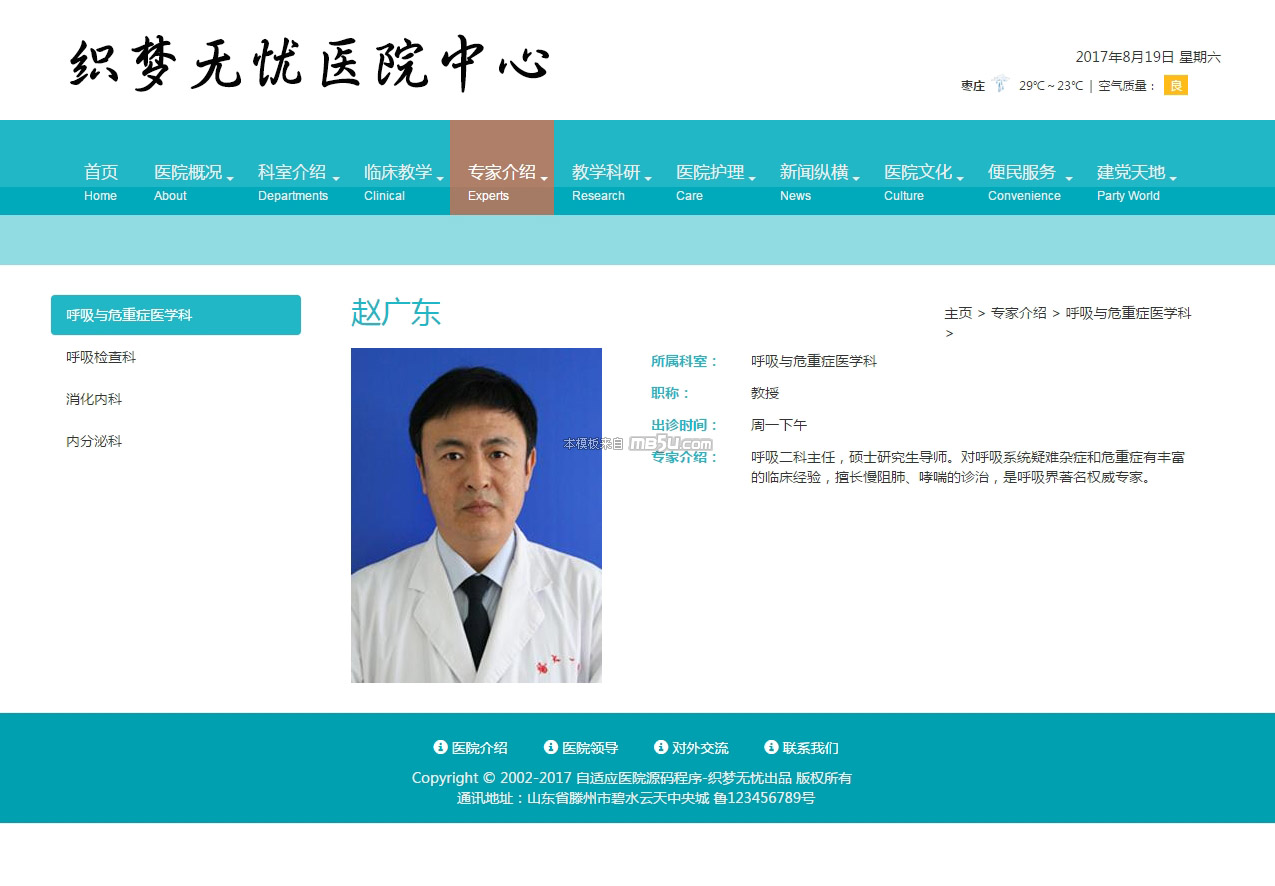The width and height of the screenshot is (1275, 886).
Task: Select 消化内科 in the left sidebar
Action: pos(94,399)
